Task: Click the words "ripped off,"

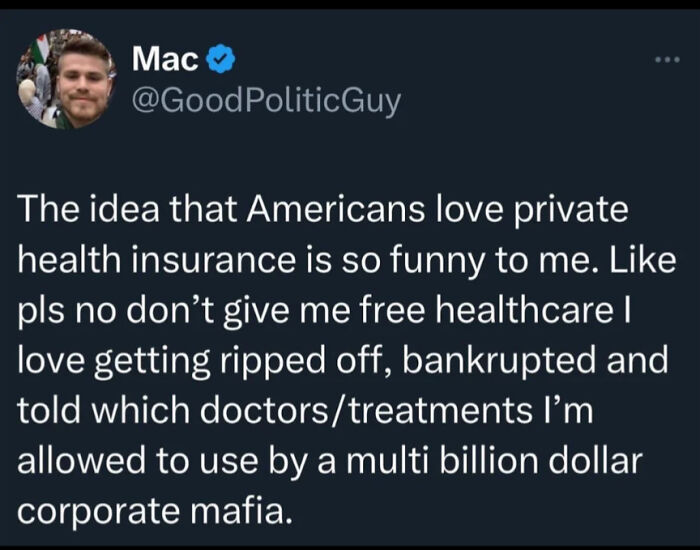Action: tap(306, 361)
